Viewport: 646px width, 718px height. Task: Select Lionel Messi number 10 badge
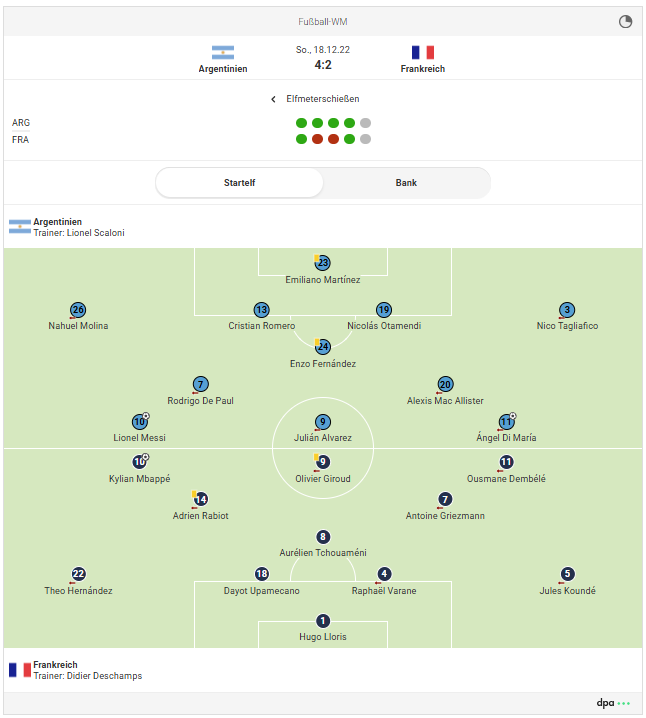pos(140,421)
